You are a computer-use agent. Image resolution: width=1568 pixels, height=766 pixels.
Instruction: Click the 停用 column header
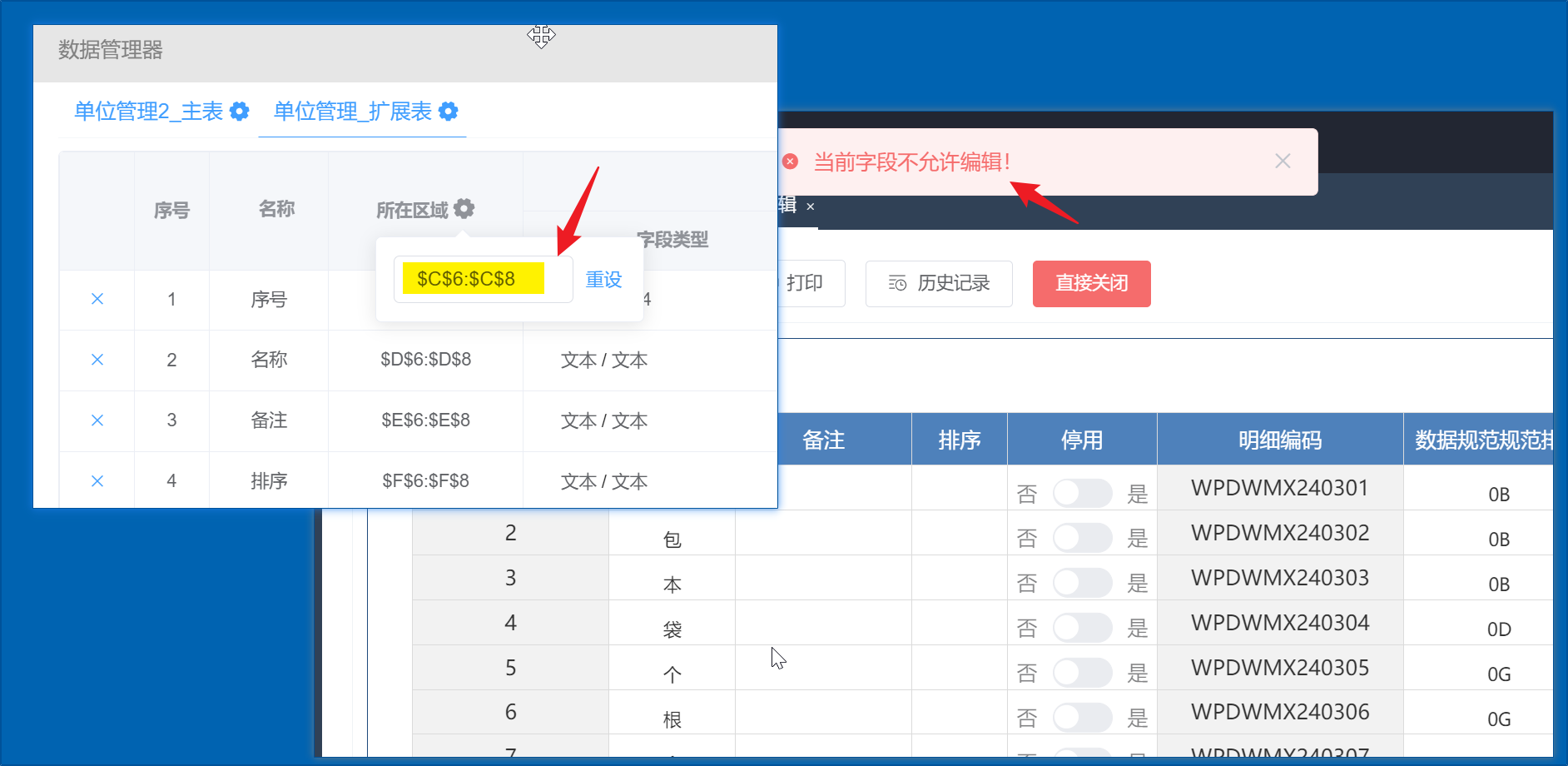click(1082, 440)
